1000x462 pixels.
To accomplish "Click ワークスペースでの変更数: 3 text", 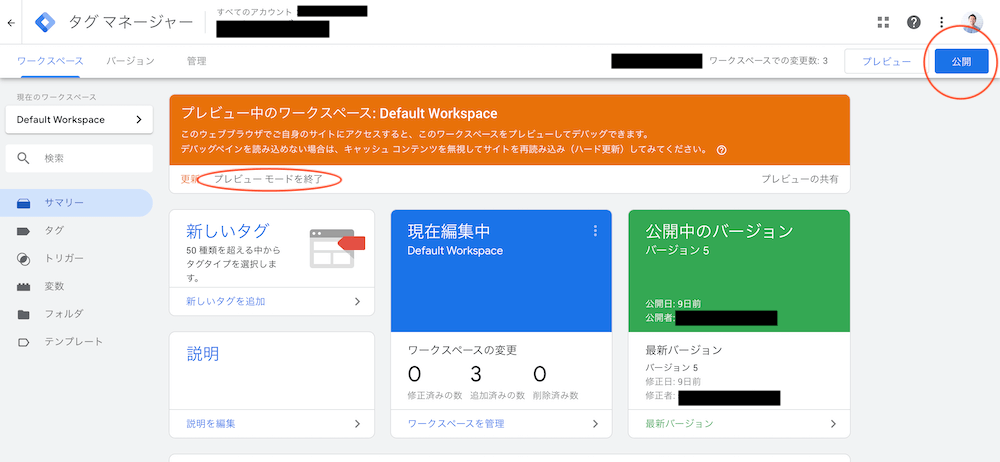I will click(768, 61).
